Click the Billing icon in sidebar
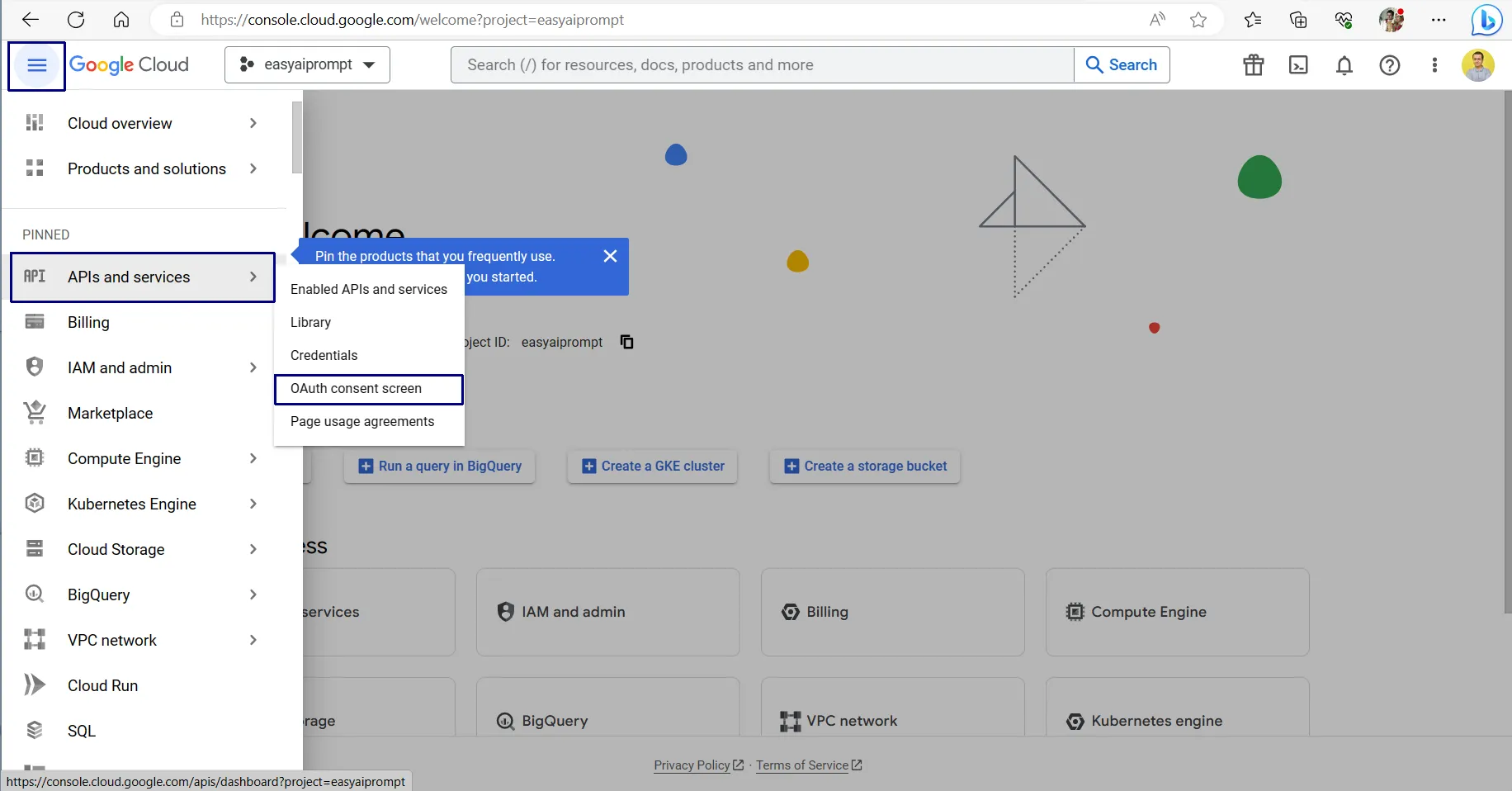1512x791 pixels. (35, 322)
